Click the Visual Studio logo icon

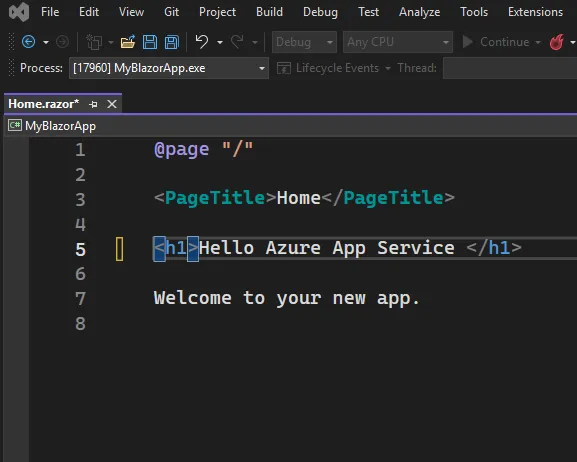pos(19,12)
